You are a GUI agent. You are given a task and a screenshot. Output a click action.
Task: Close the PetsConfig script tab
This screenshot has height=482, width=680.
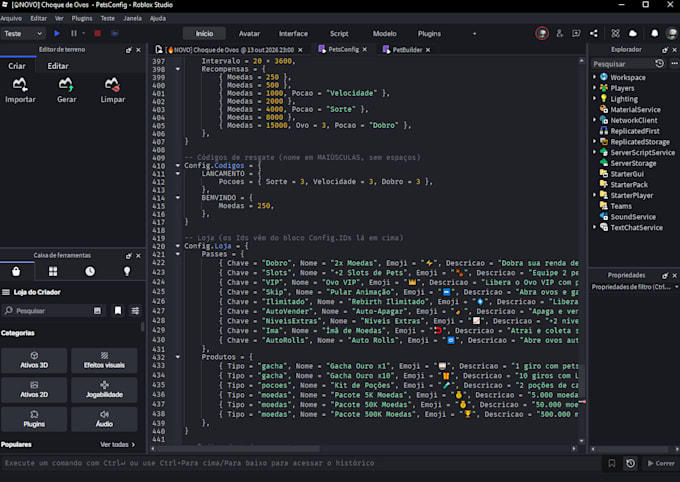[365, 50]
